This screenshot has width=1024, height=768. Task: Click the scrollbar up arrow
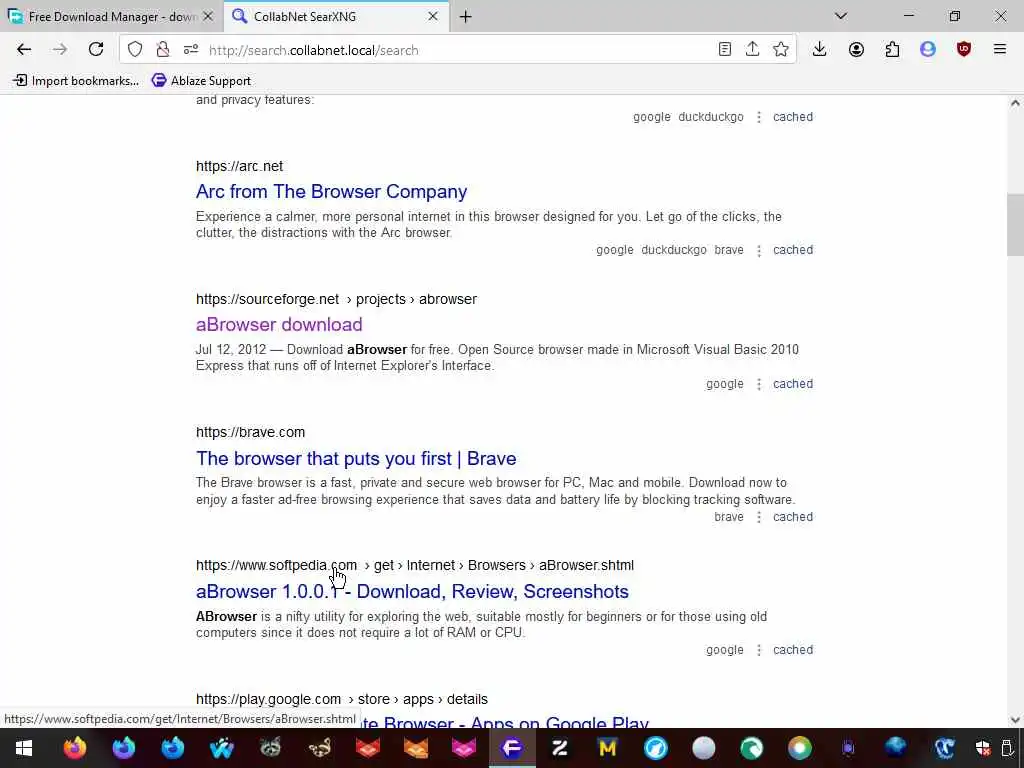coord(1015,103)
